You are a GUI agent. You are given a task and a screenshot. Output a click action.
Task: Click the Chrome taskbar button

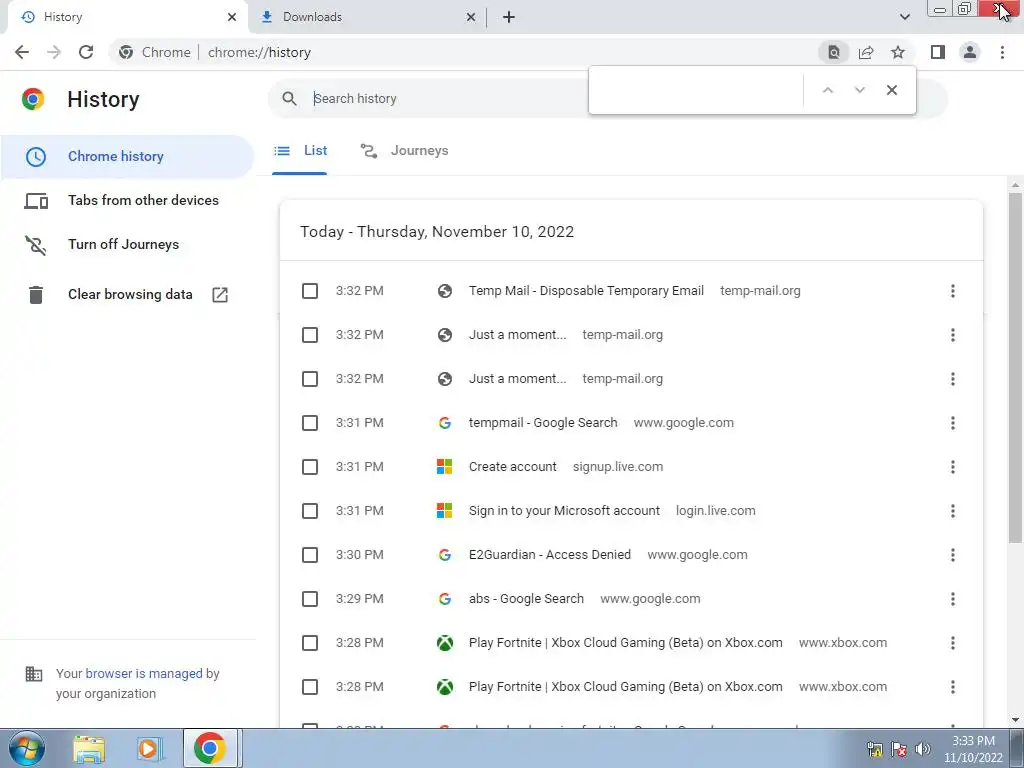210,748
